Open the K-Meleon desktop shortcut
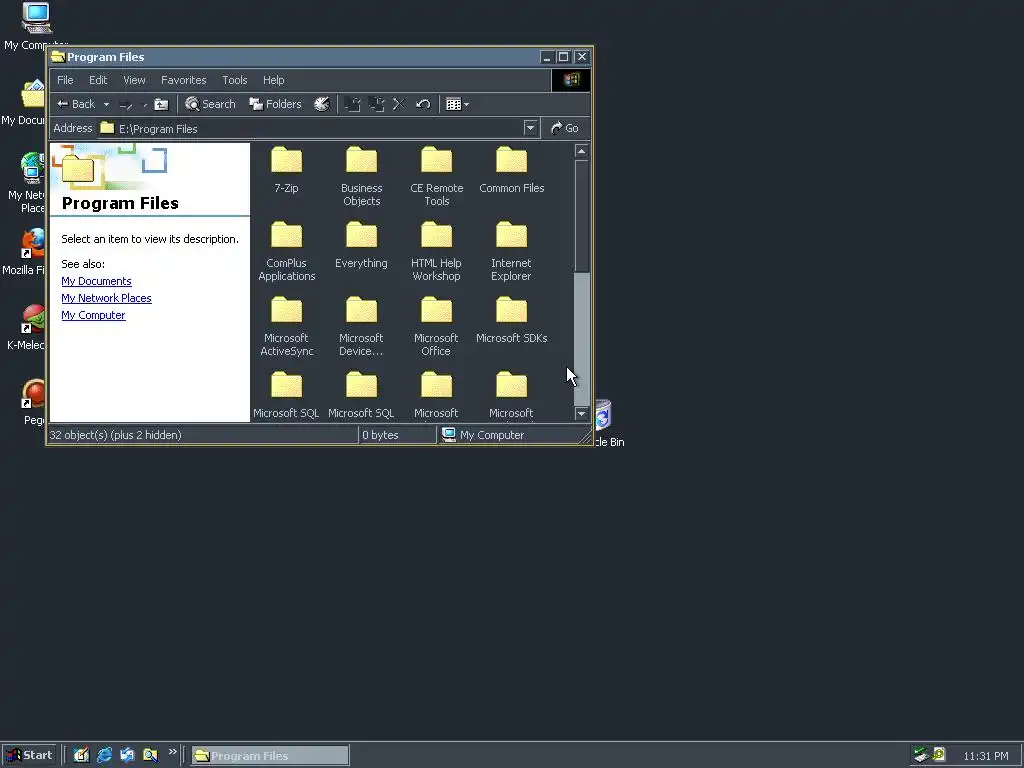 (x=27, y=327)
